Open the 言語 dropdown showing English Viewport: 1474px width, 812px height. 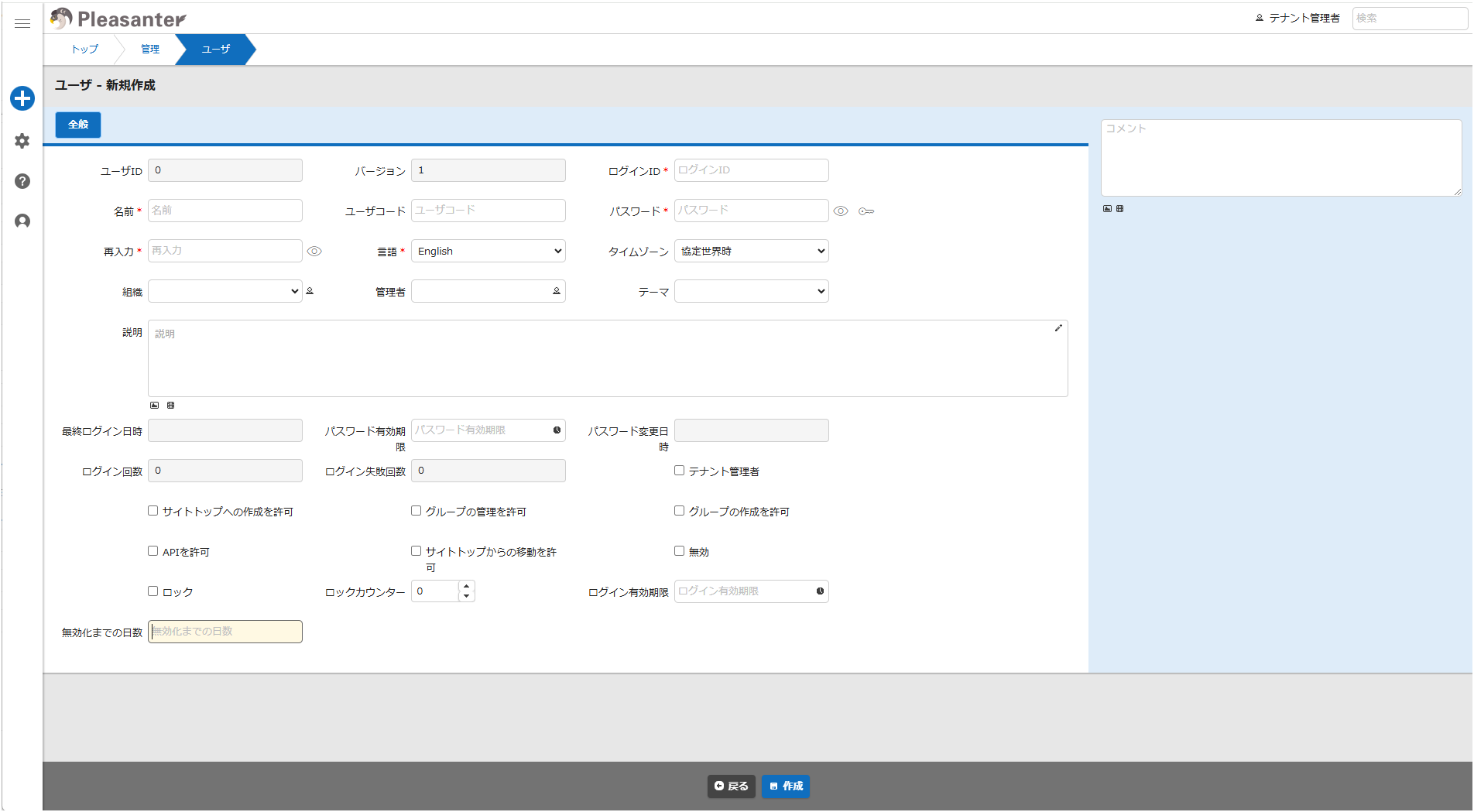click(x=488, y=251)
